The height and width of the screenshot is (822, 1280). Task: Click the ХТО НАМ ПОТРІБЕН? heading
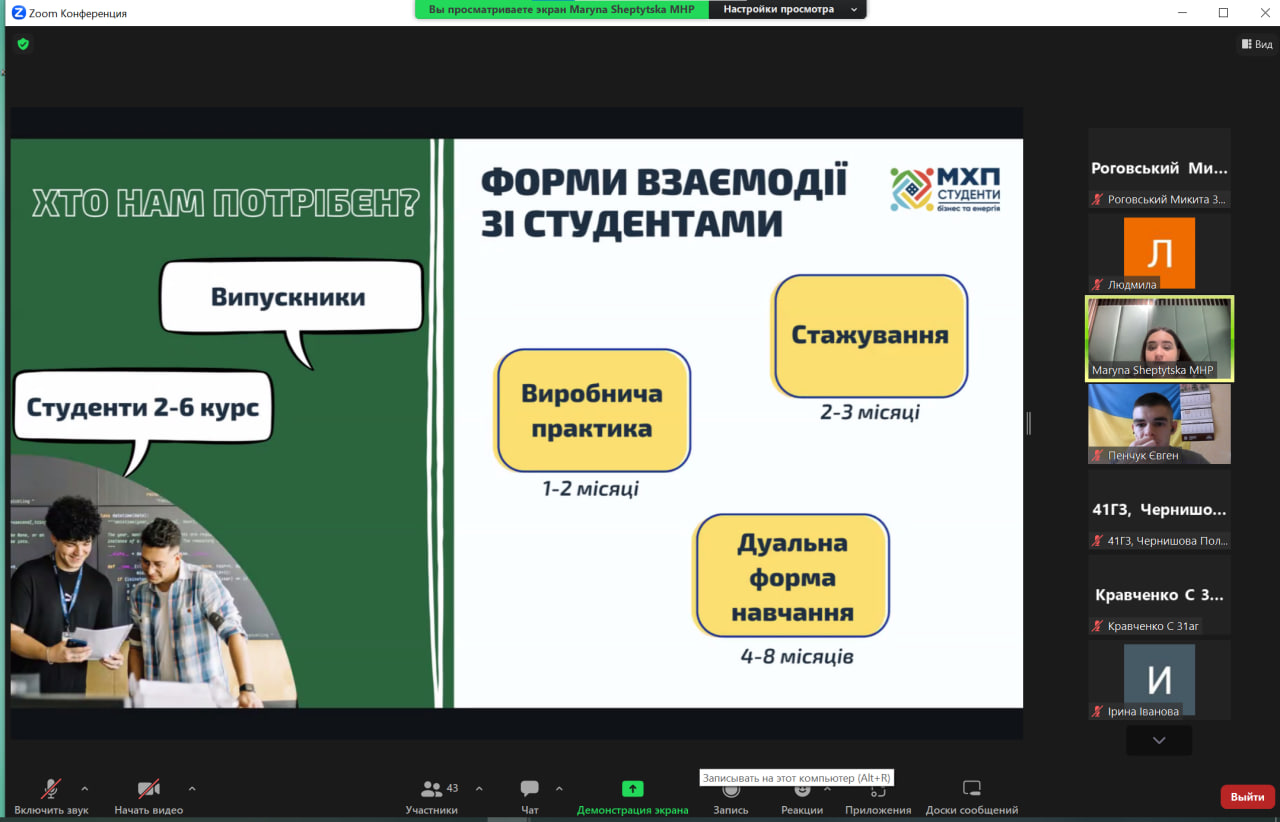pyautogui.click(x=226, y=204)
